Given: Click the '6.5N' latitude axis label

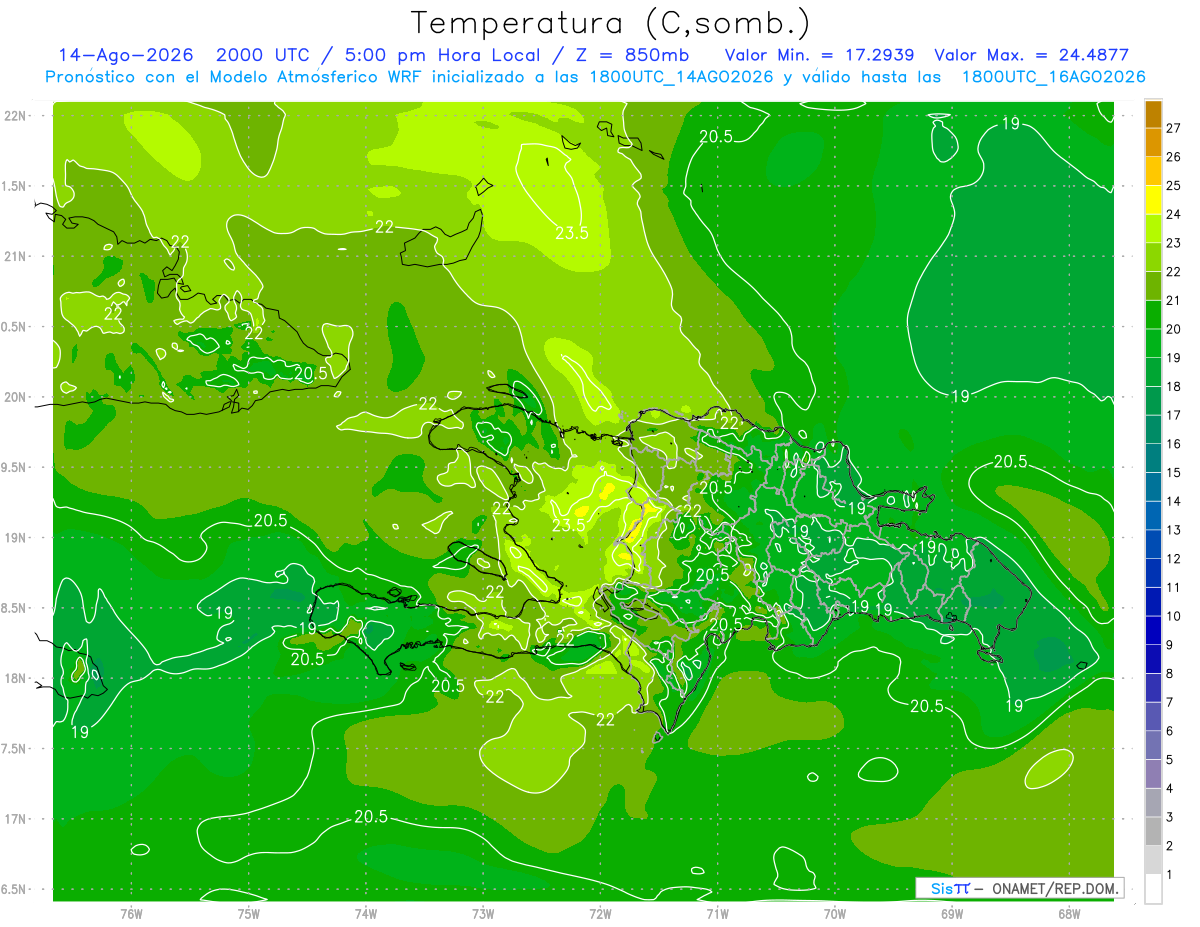Looking at the screenshot, I should click(x=15, y=890).
